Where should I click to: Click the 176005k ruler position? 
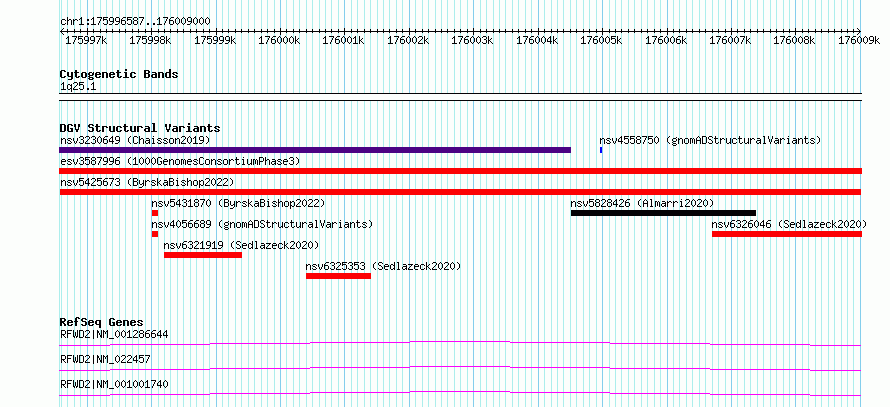601,40
